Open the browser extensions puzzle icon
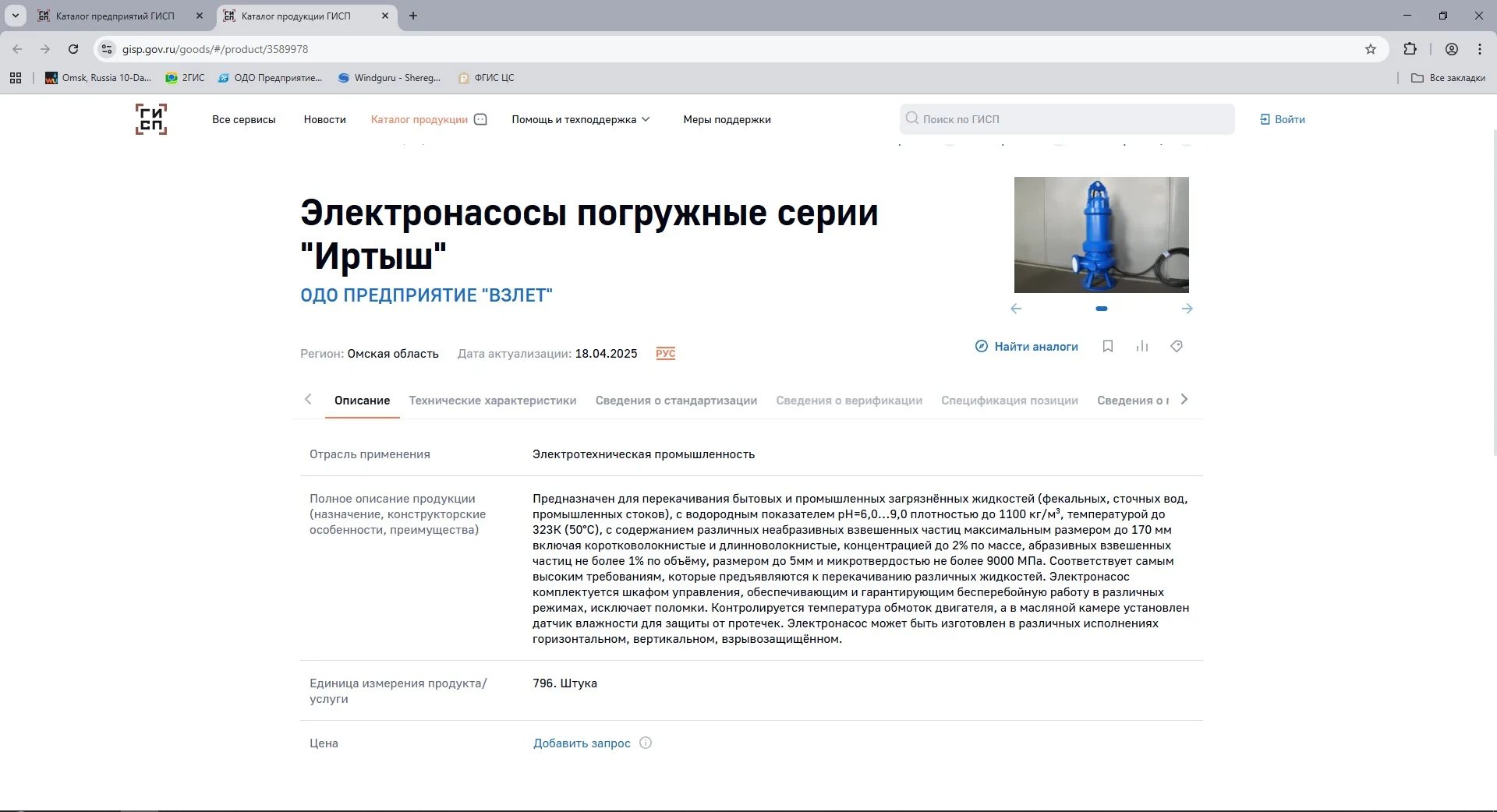This screenshot has height=812, width=1497. click(1410, 49)
